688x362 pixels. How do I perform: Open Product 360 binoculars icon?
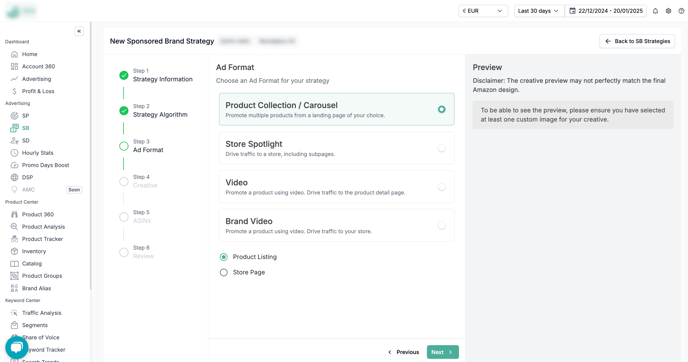point(14,214)
